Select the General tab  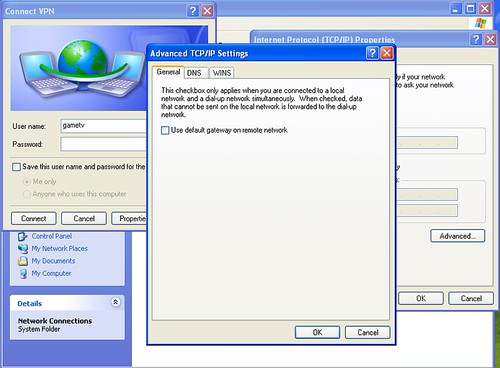(x=168, y=72)
